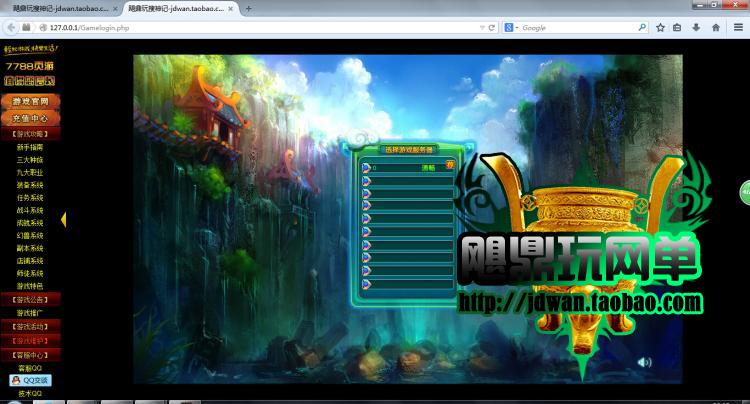Switch to the first browser tab
Screen dimensions: 750x404
(58, 8)
